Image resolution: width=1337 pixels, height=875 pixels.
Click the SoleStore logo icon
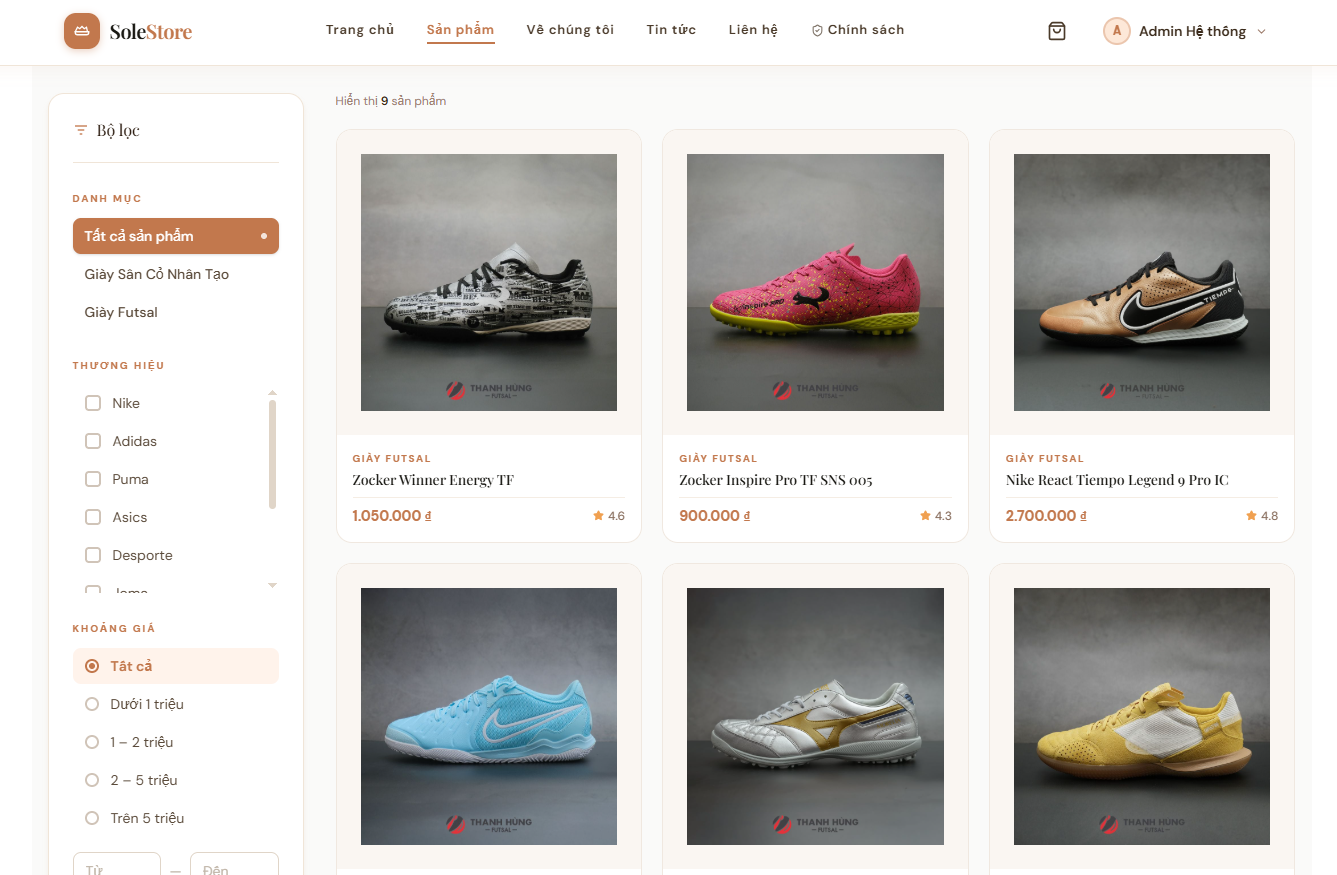(x=82, y=31)
